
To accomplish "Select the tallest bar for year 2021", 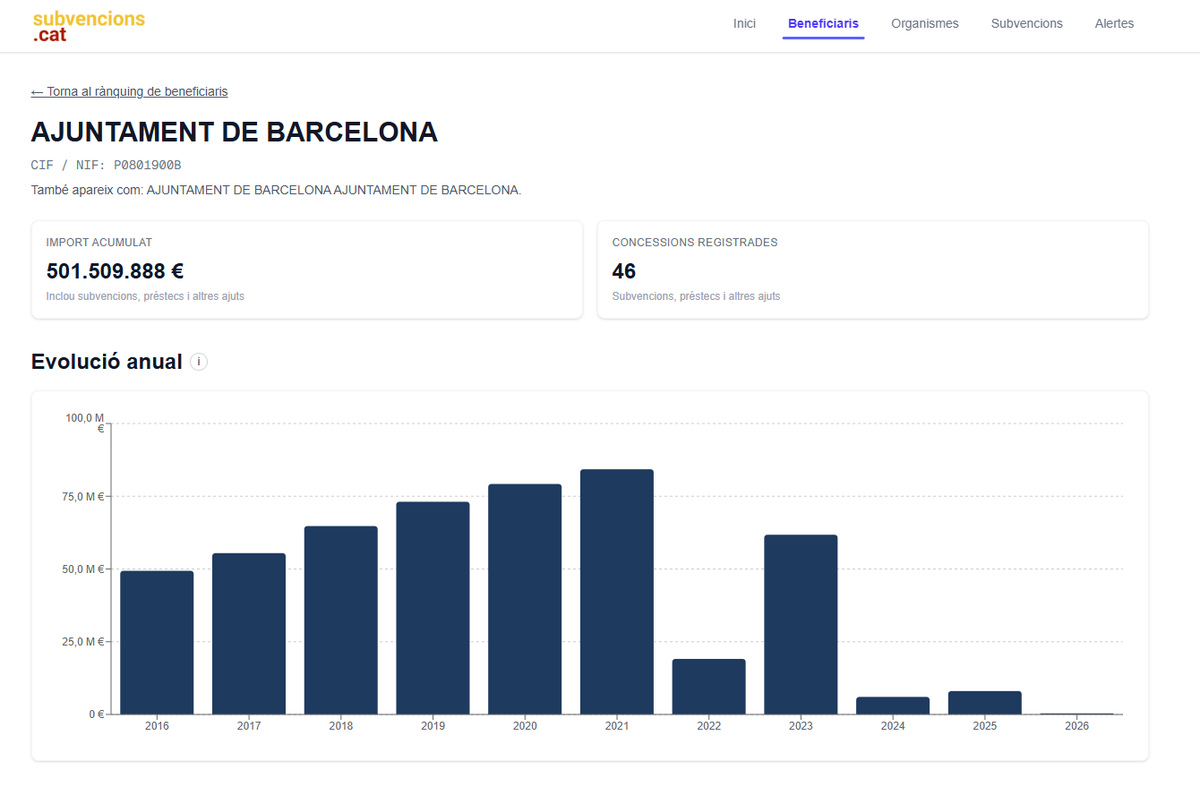I will pos(617,590).
